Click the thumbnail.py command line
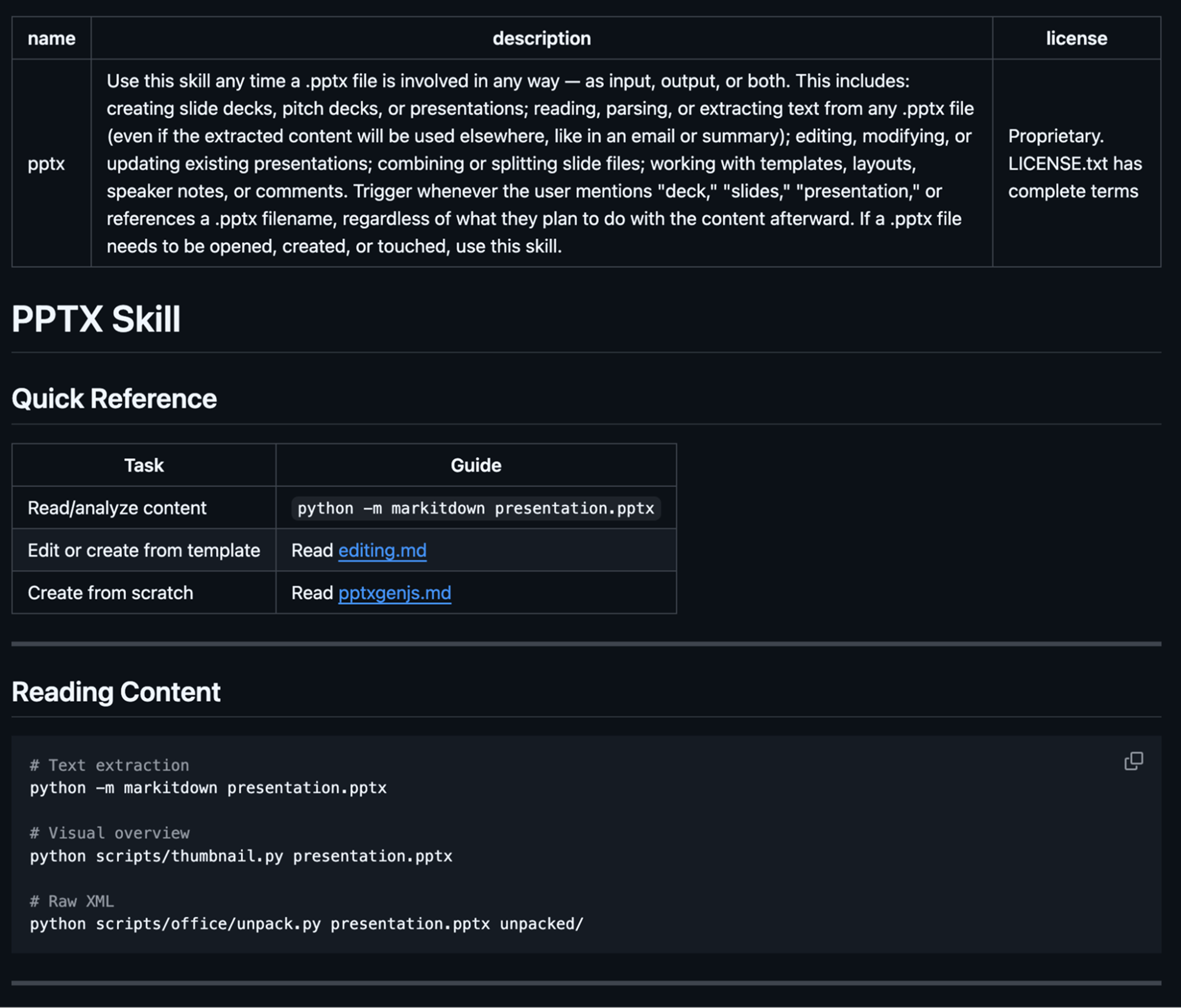The image size is (1181, 1008). pos(241,856)
